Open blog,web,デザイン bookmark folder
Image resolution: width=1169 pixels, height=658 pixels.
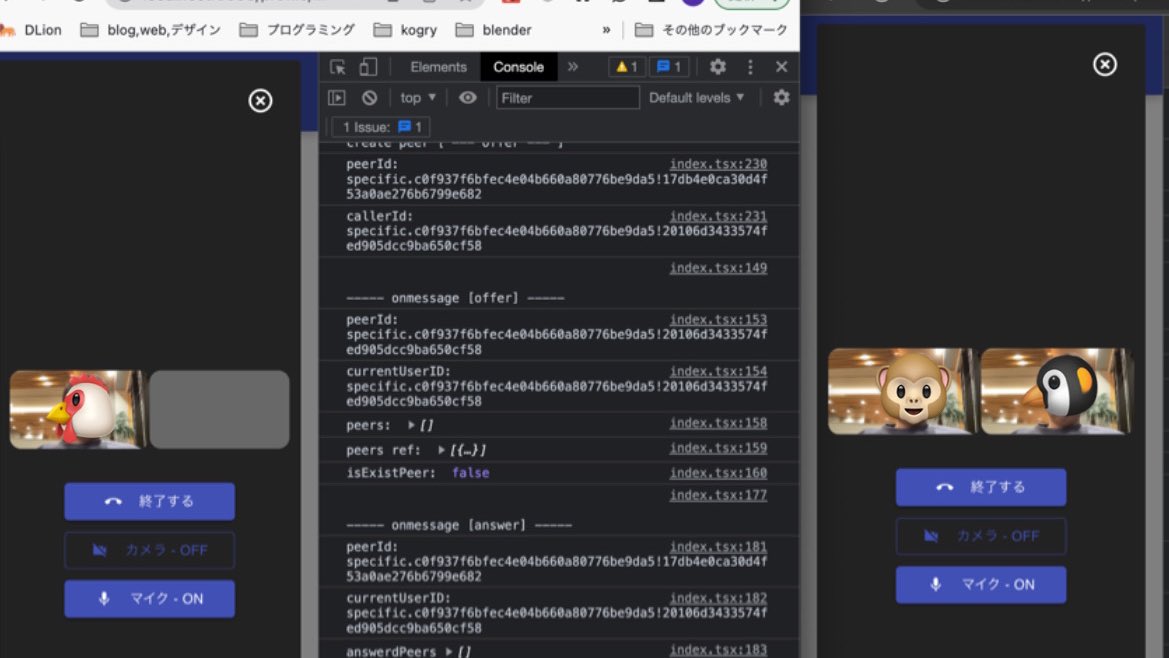[151, 31]
